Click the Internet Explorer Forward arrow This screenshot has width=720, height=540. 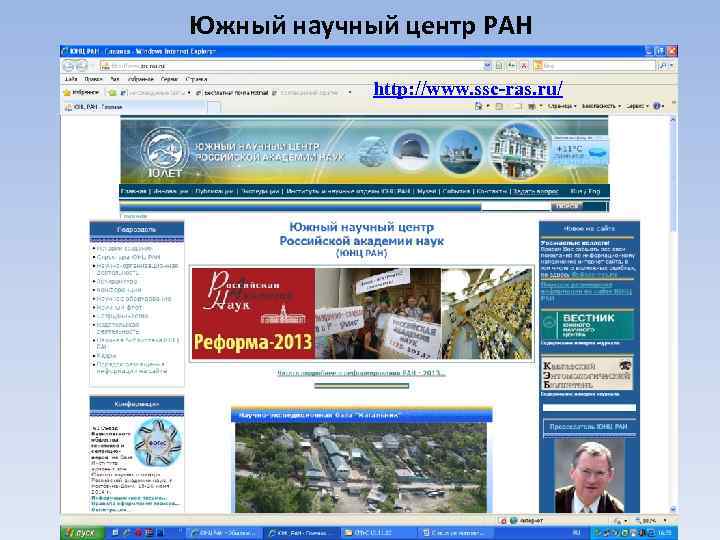click(x=82, y=66)
